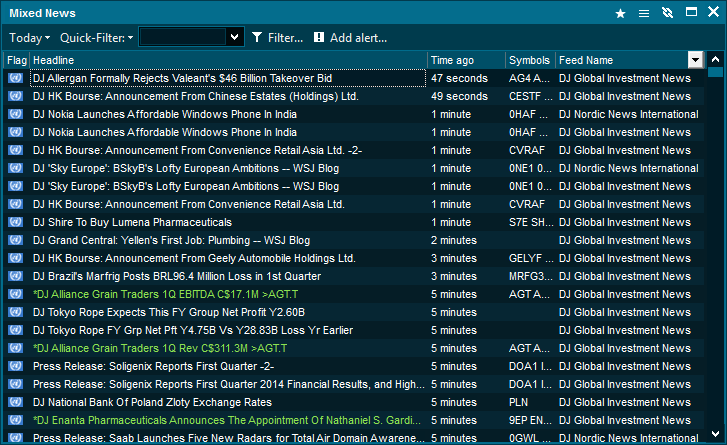Open Grand Central: Yellen's First Job headline
The height and width of the screenshot is (445, 727).
172,240
